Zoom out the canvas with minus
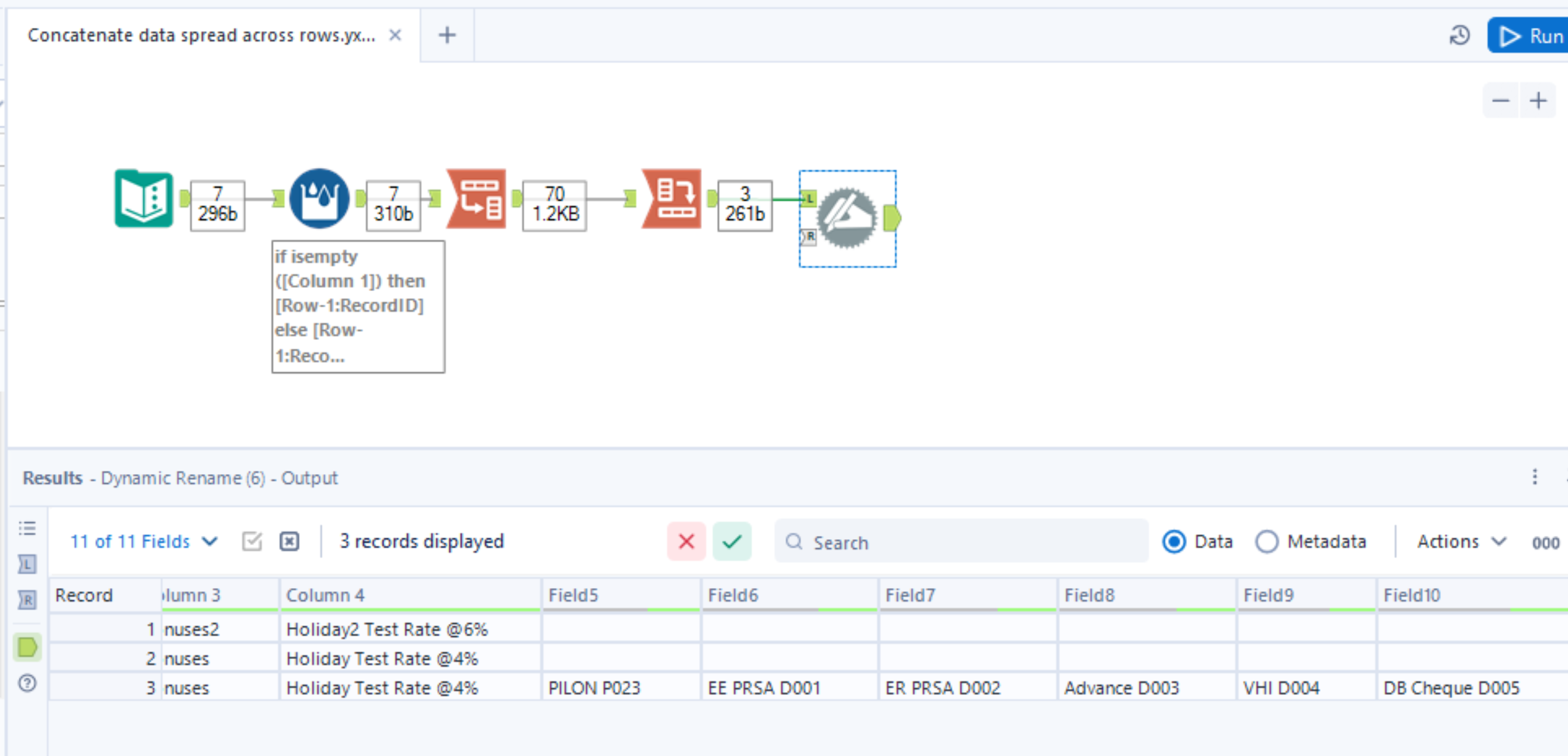1568x756 pixels. pos(1500,101)
